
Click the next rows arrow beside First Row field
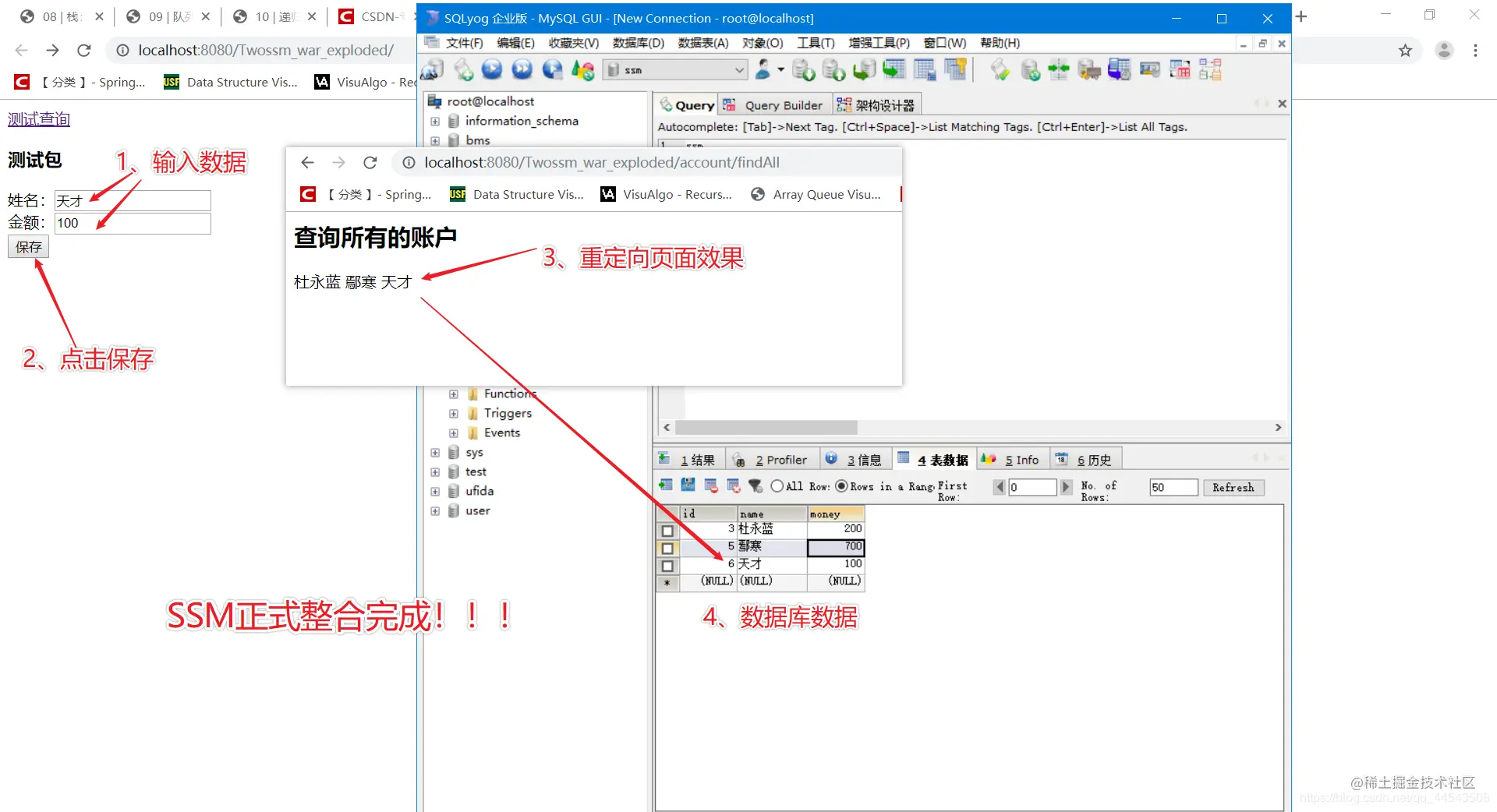[1066, 487]
